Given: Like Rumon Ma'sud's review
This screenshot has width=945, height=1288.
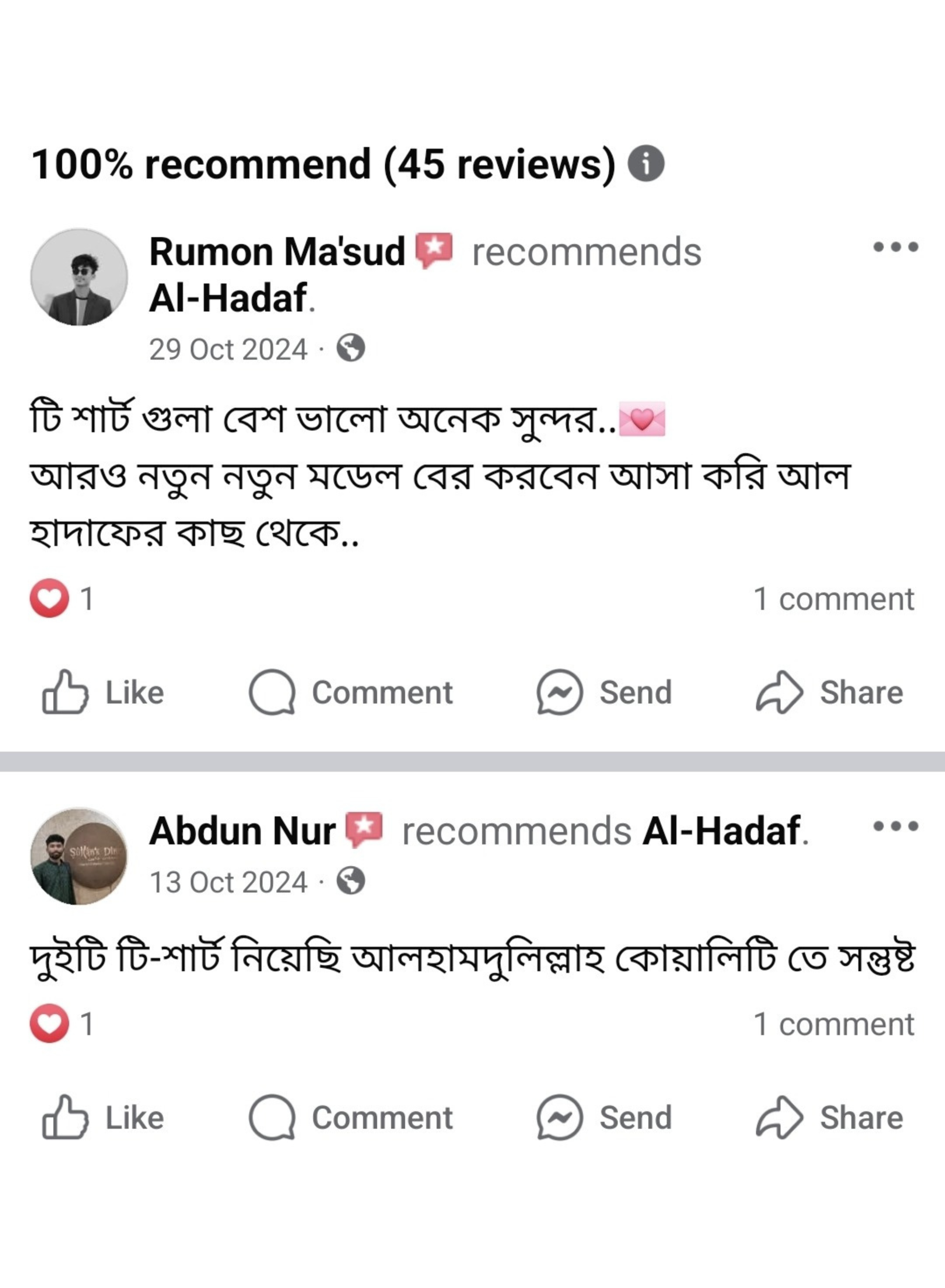Looking at the screenshot, I should tap(103, 693).
